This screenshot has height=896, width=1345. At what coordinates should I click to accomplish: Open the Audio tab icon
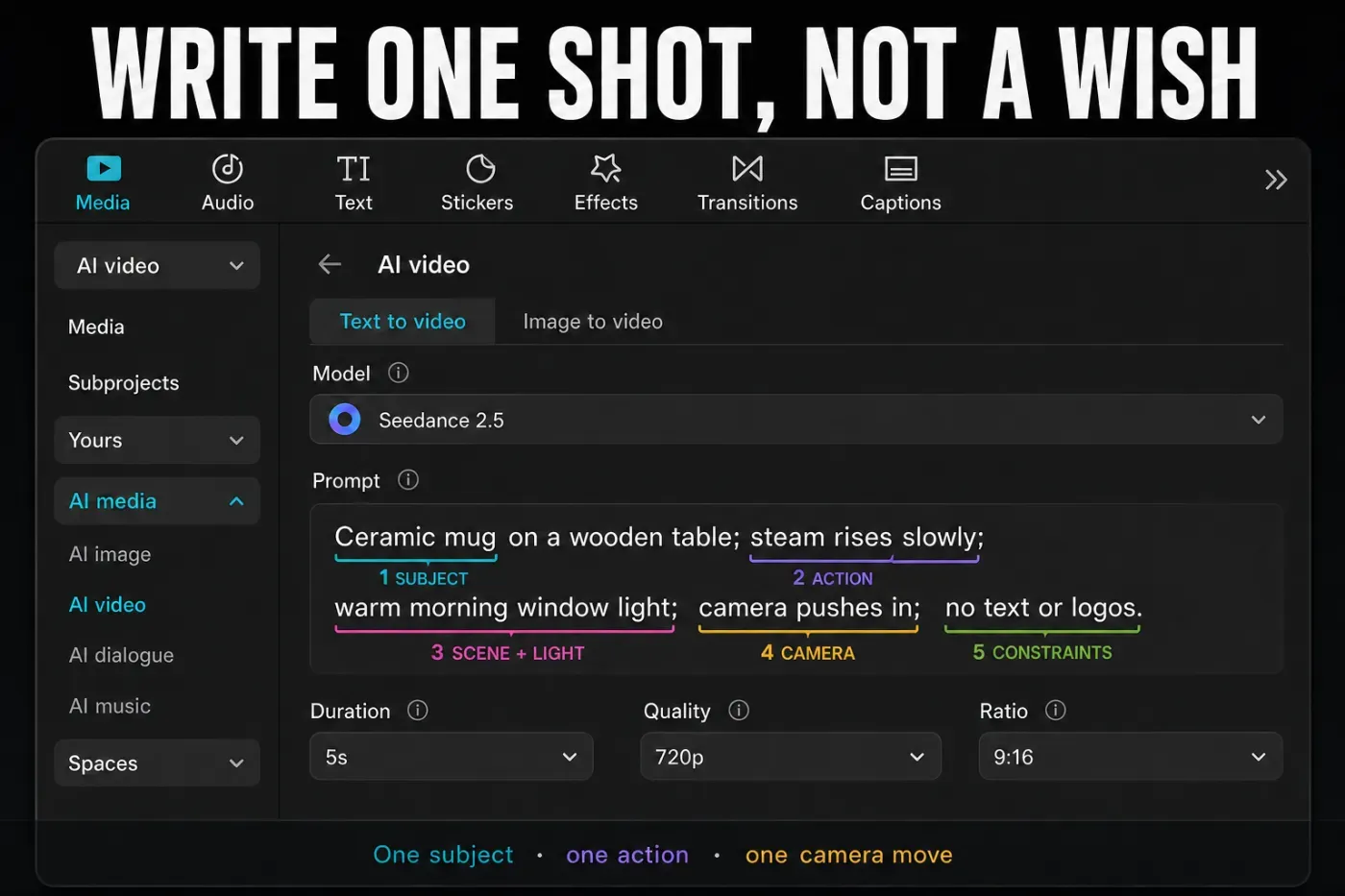[228, 169]
